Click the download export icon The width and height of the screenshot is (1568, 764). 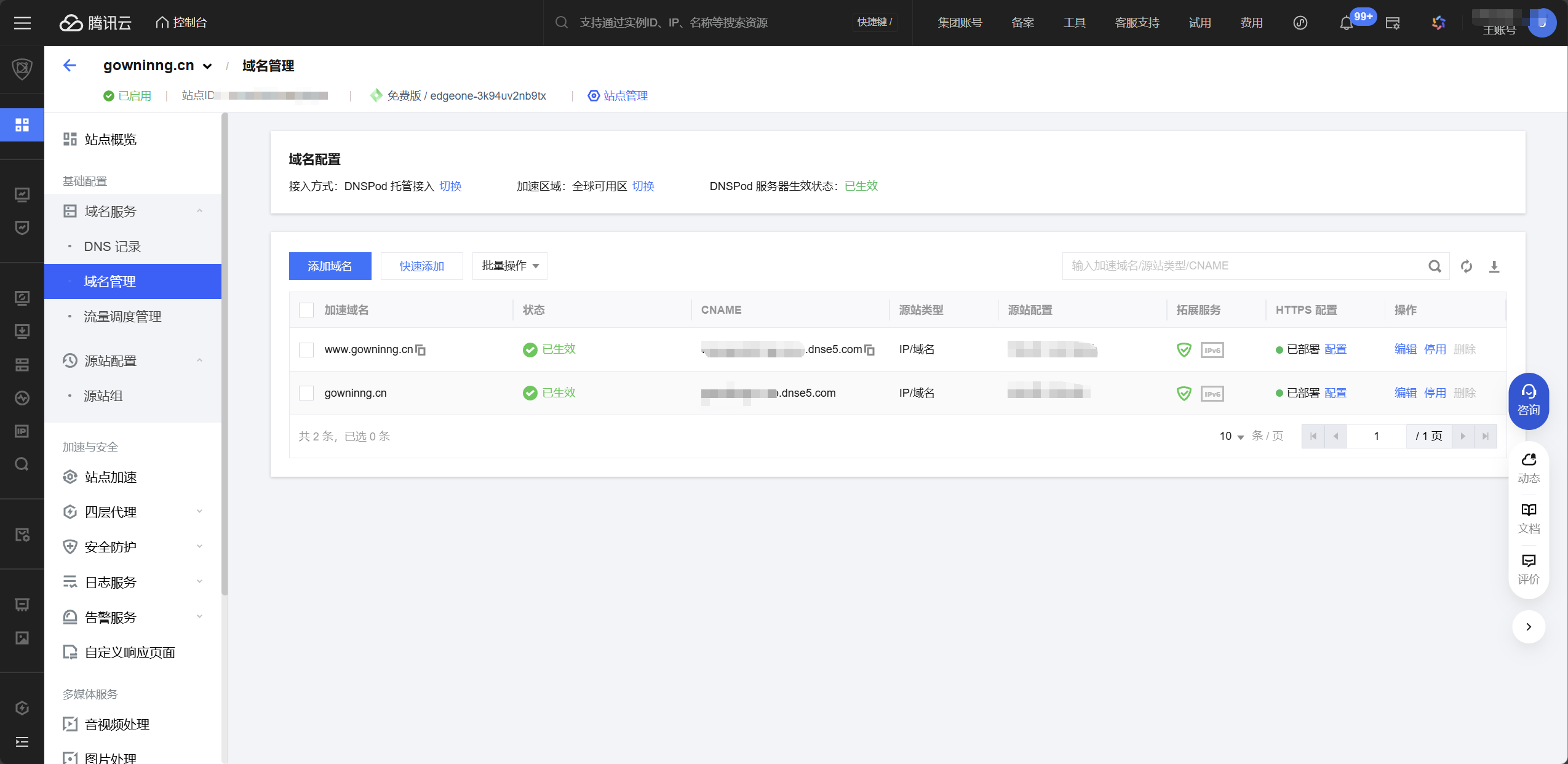pyautogui.click(x=1494, y=266)
